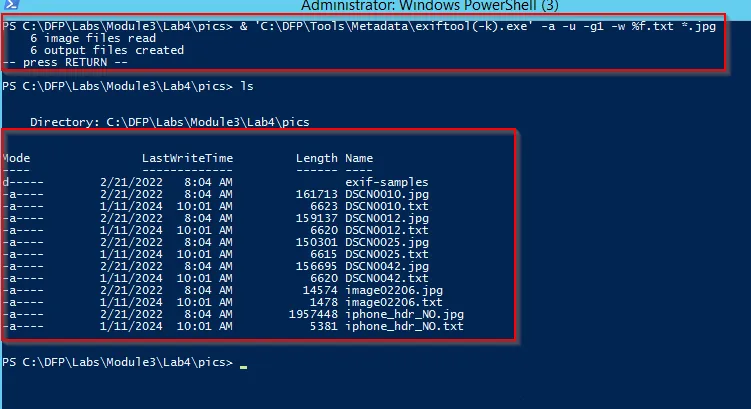Select the DSCN0012.txt file name
751x409 pixels.
click(x=387, y=230)
